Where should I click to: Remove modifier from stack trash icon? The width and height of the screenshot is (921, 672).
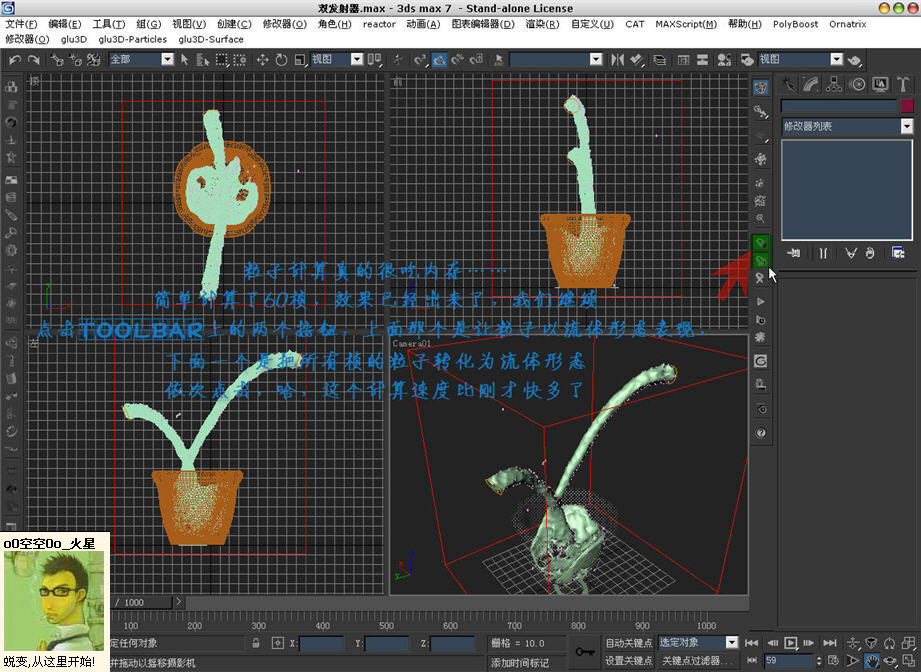click(x=870, y=253)
